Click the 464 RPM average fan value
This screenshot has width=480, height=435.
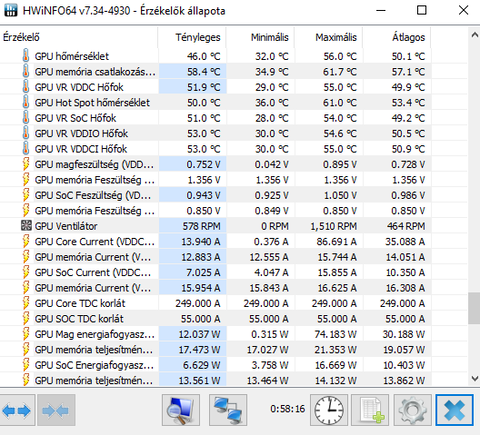[406, 226]
